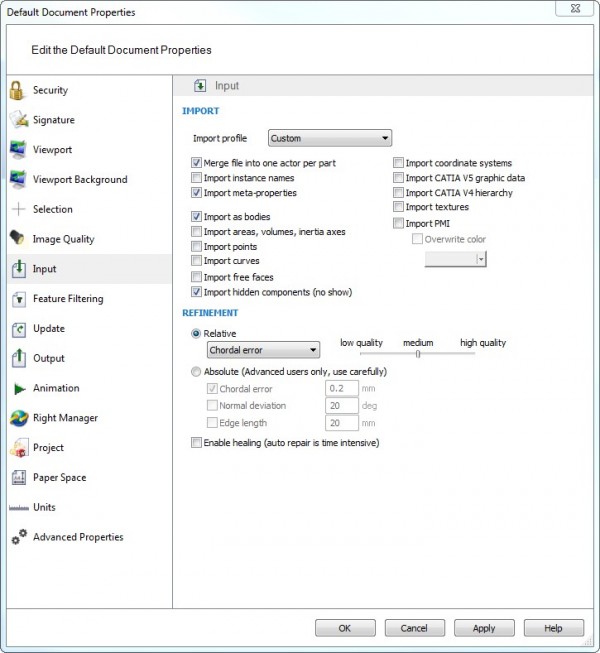Viewport: 600px width, 653px height.
Task: Click the Selection crosshair icon
Action: [x=18, y=209]
